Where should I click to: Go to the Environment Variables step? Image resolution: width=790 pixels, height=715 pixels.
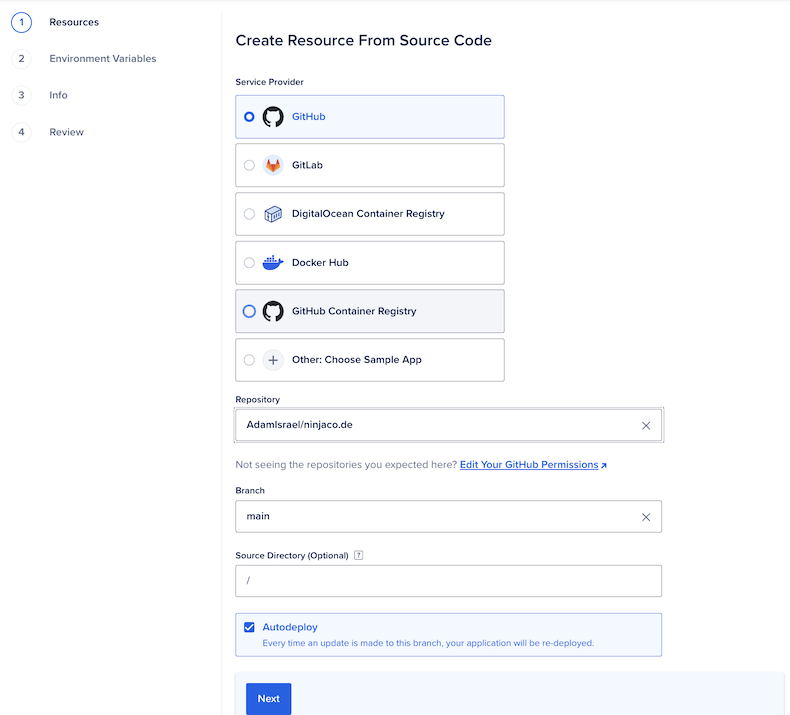[103, 59]
